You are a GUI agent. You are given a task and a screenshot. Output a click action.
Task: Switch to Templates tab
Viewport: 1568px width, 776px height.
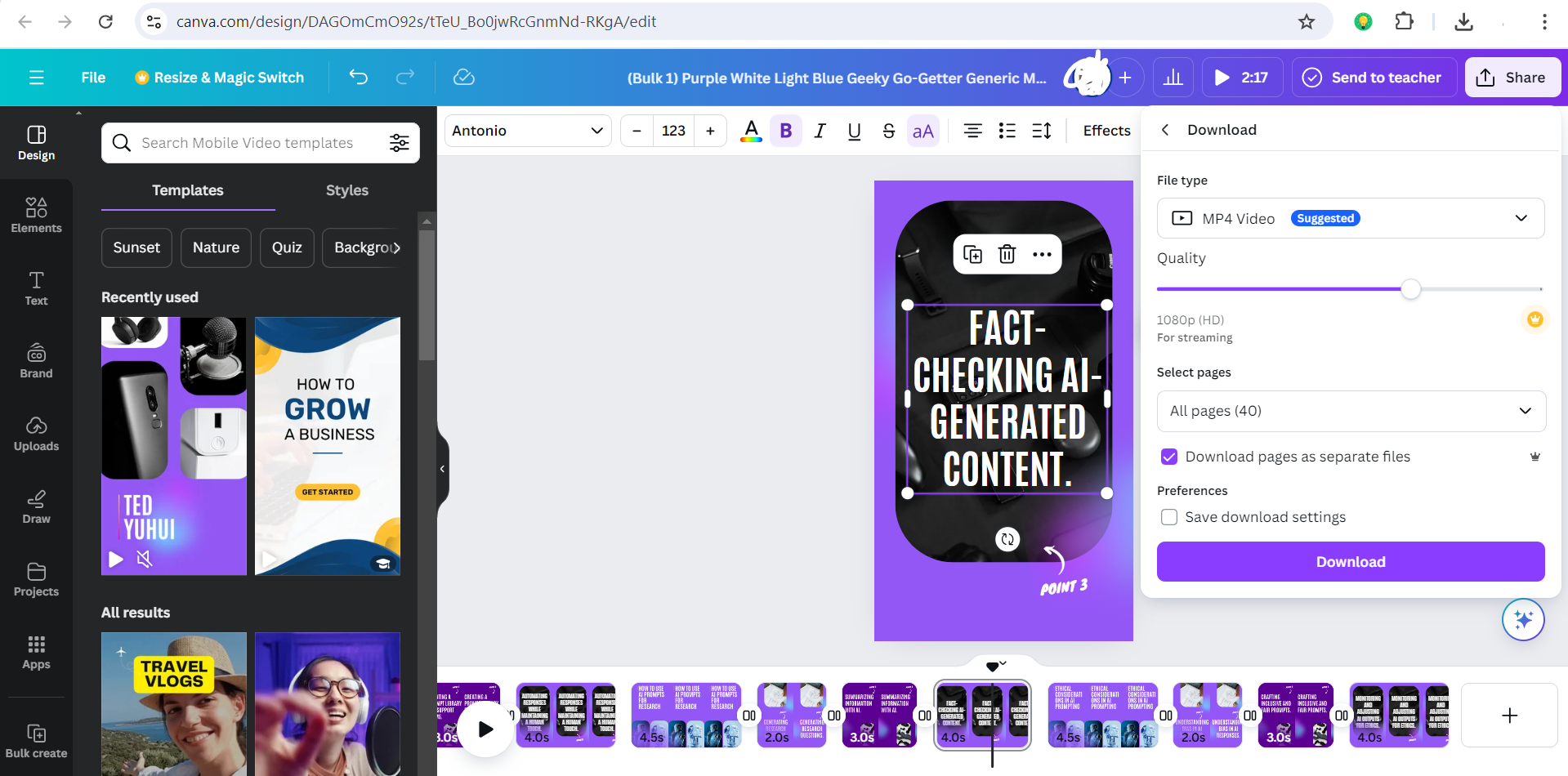point(188,190)
